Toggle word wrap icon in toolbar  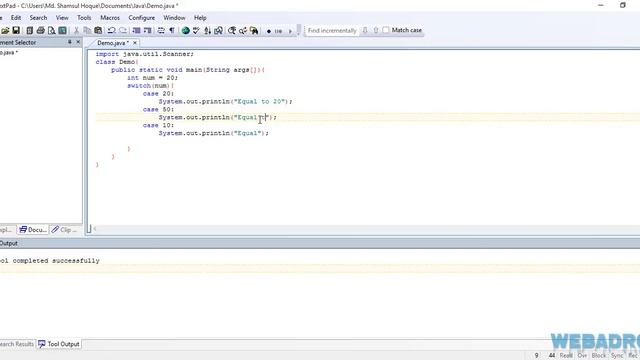[161, 31]
